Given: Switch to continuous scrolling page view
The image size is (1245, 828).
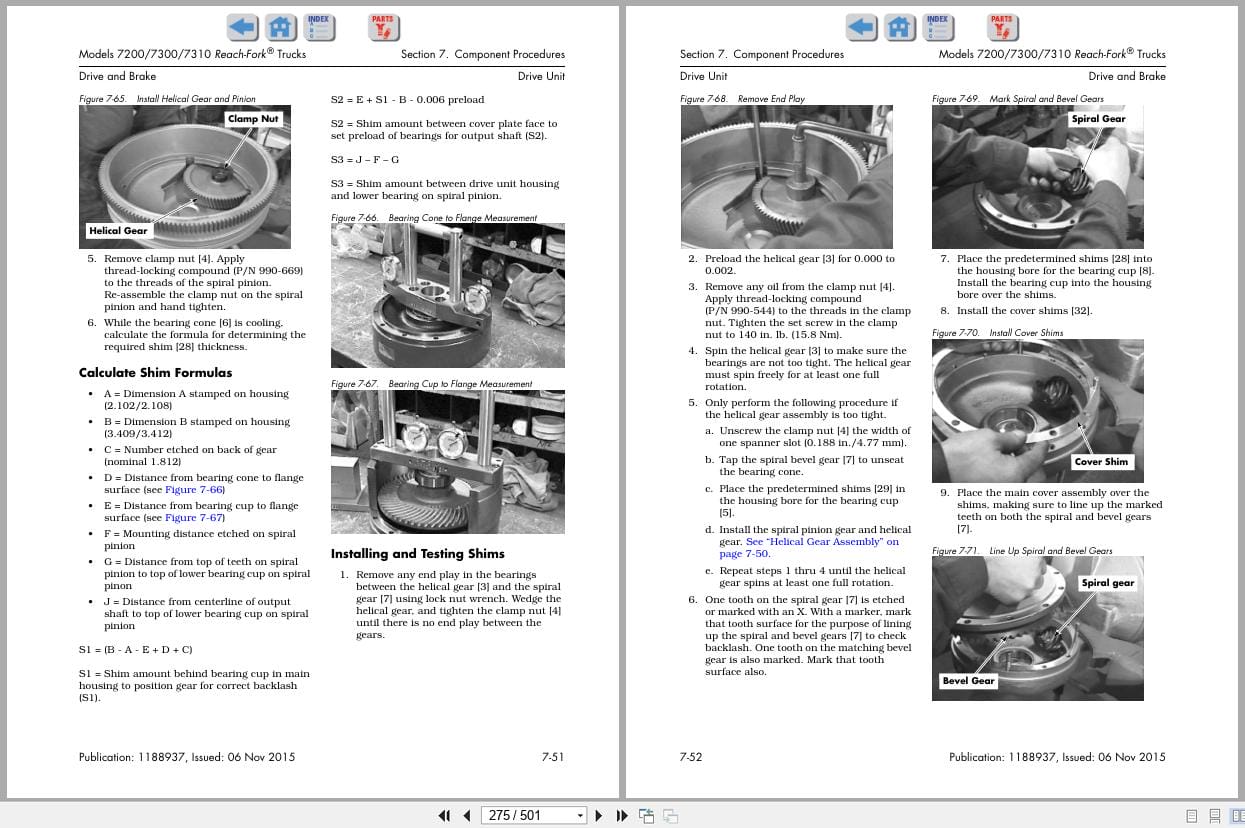Looking at the screenshot, I should point(1214,816).
